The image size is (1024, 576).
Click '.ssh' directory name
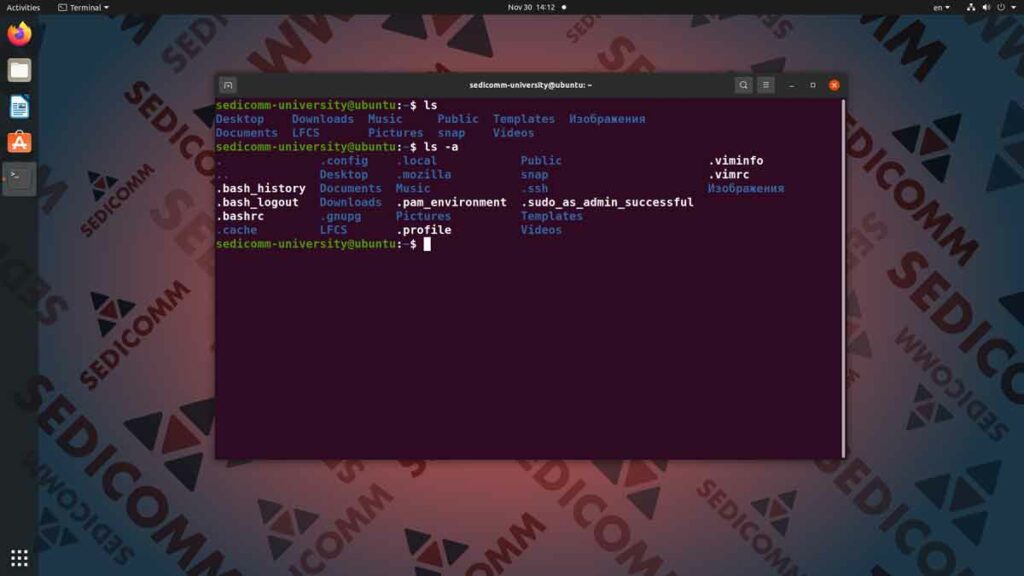(534, 189)
